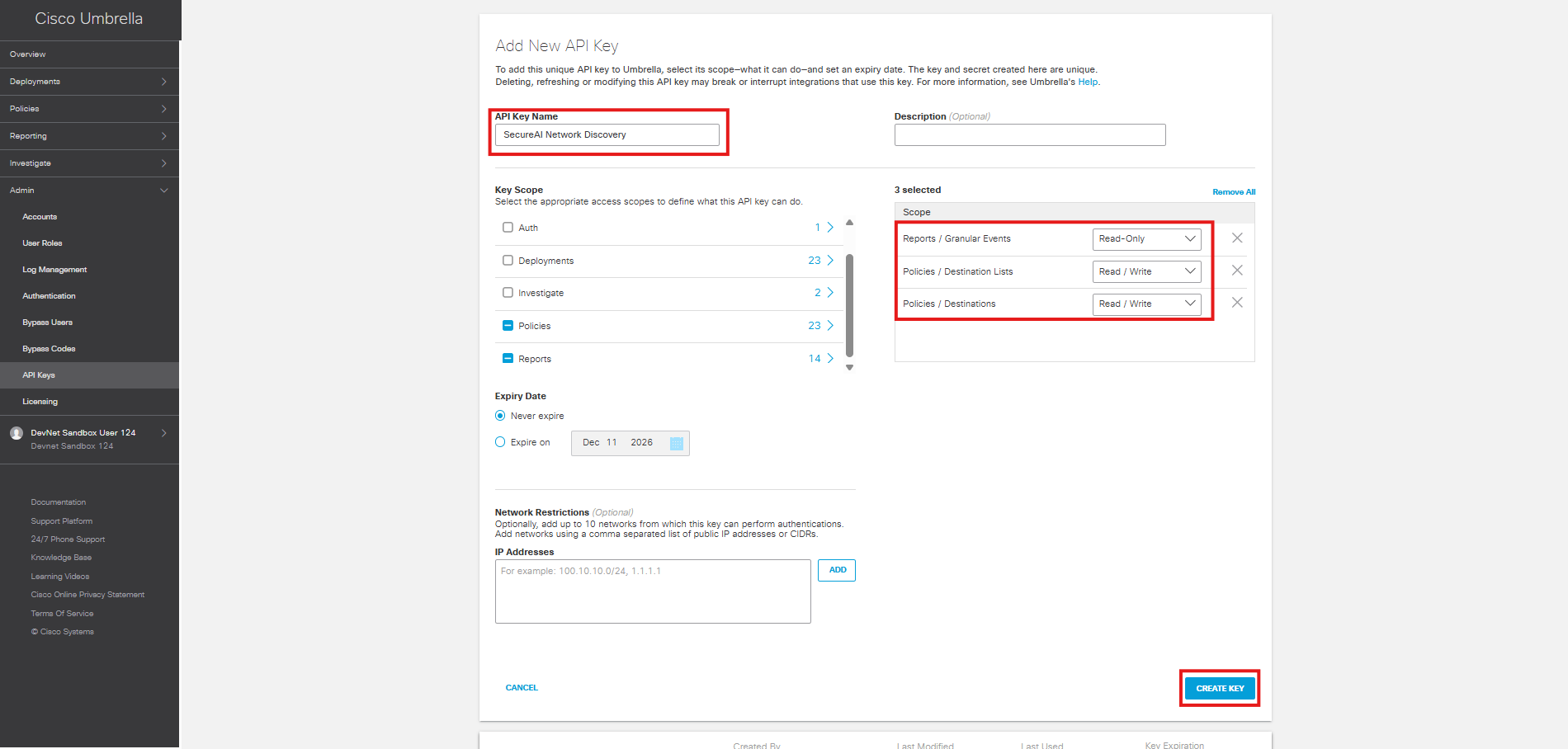Remove the Policies / Destination Lists scope
1568x749 pixels.
pos(1237,271)
